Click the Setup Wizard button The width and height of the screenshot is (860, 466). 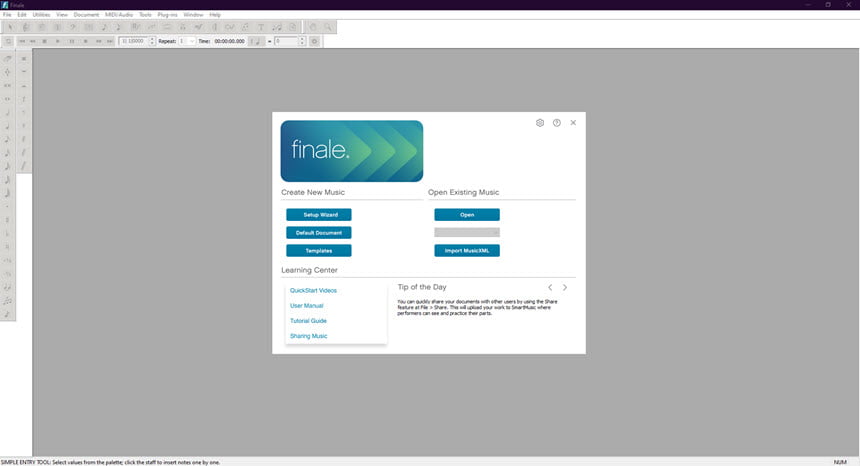point(319,215)
